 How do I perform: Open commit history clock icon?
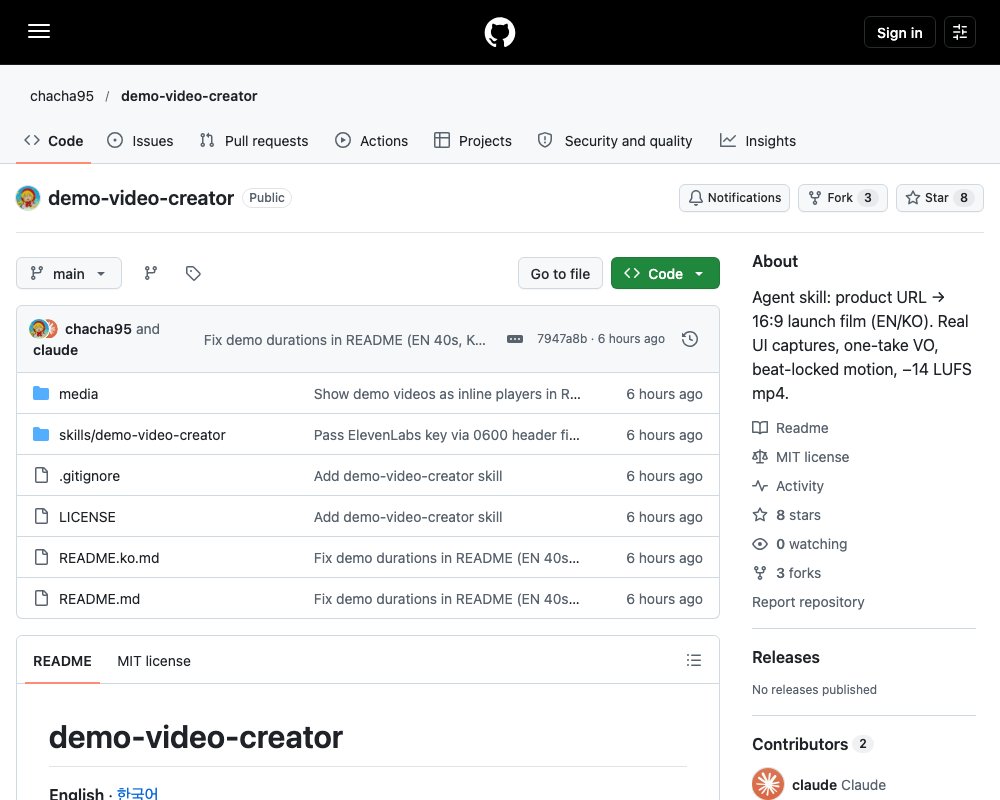pyautogui.click(x=689, y=339)
